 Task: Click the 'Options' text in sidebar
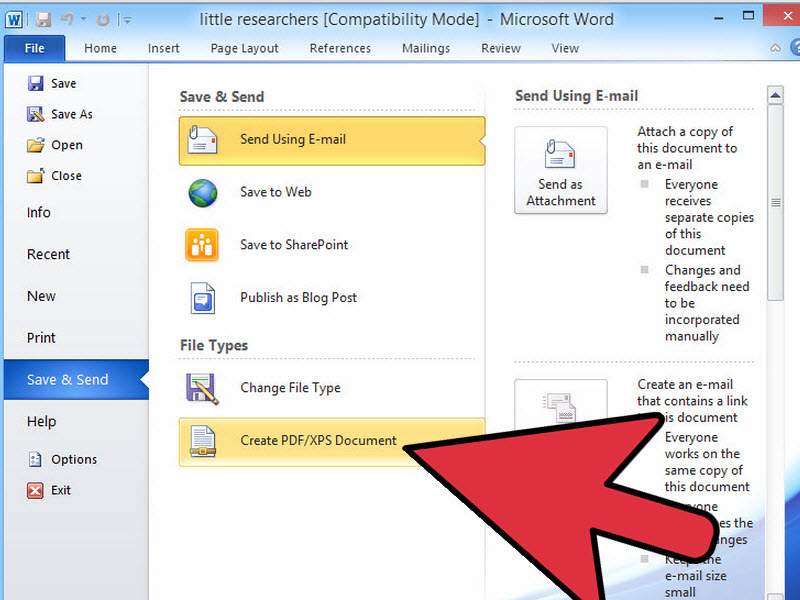coord(74,460)
